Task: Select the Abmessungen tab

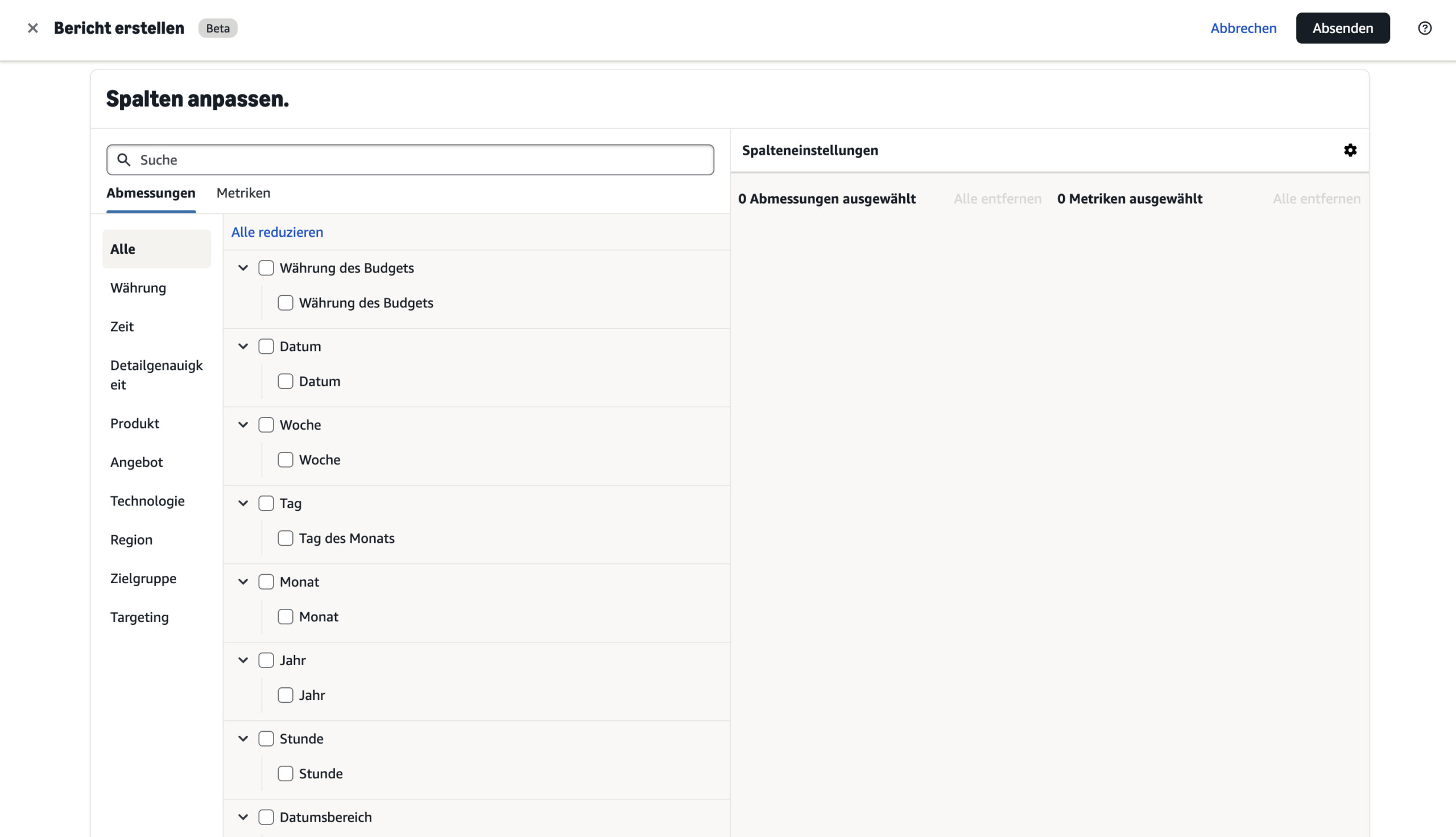Action: [151, 193]
